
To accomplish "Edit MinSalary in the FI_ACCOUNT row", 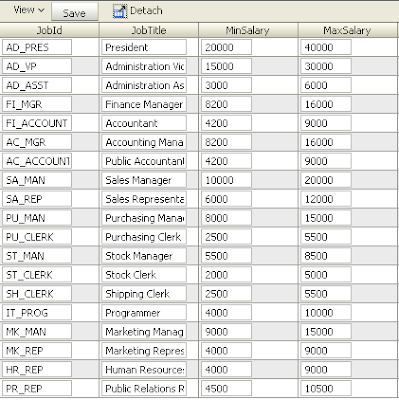I will click(226, 123).
